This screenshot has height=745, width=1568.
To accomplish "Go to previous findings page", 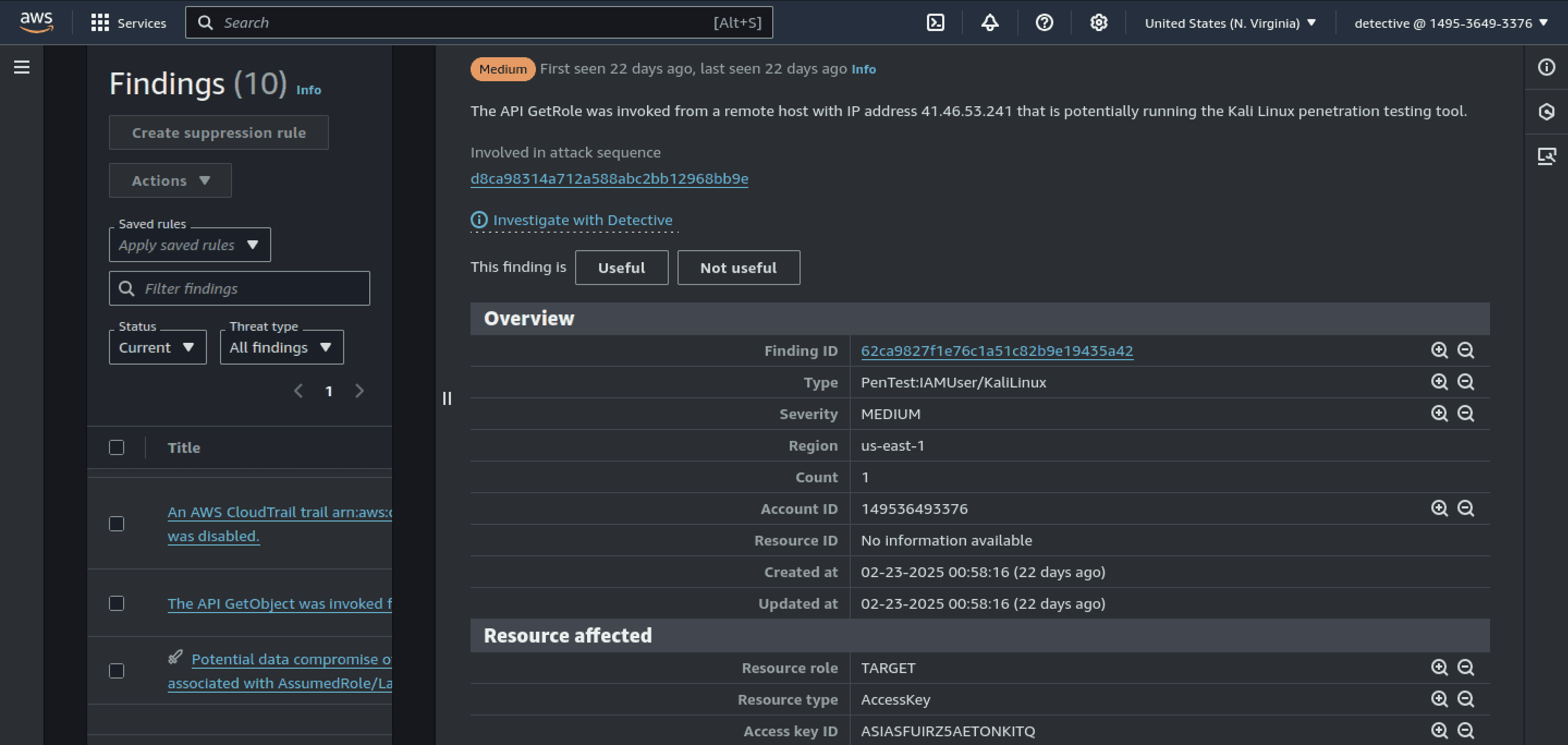I will click(x=298, y=391).
